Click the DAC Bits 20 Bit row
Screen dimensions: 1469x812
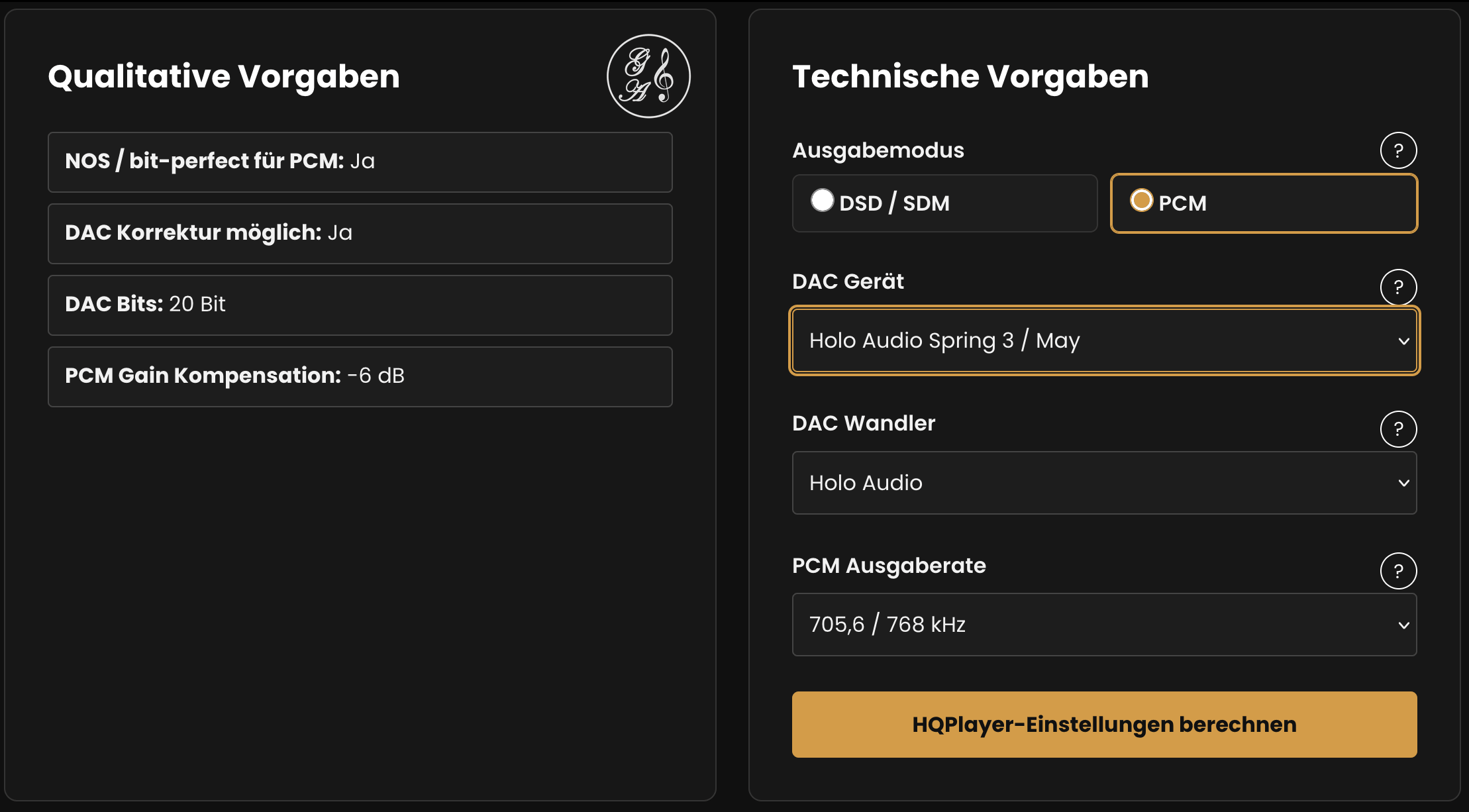click(360, 305)
